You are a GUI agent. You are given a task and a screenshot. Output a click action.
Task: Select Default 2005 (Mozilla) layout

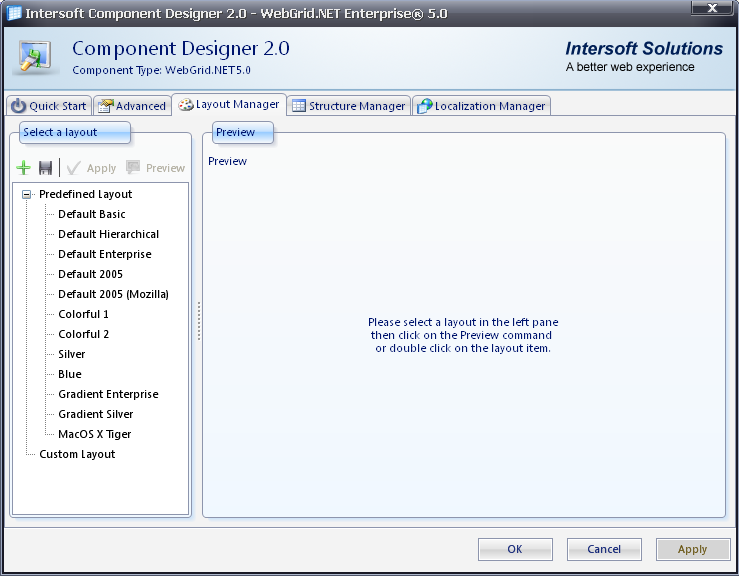[x=113, y=294]
